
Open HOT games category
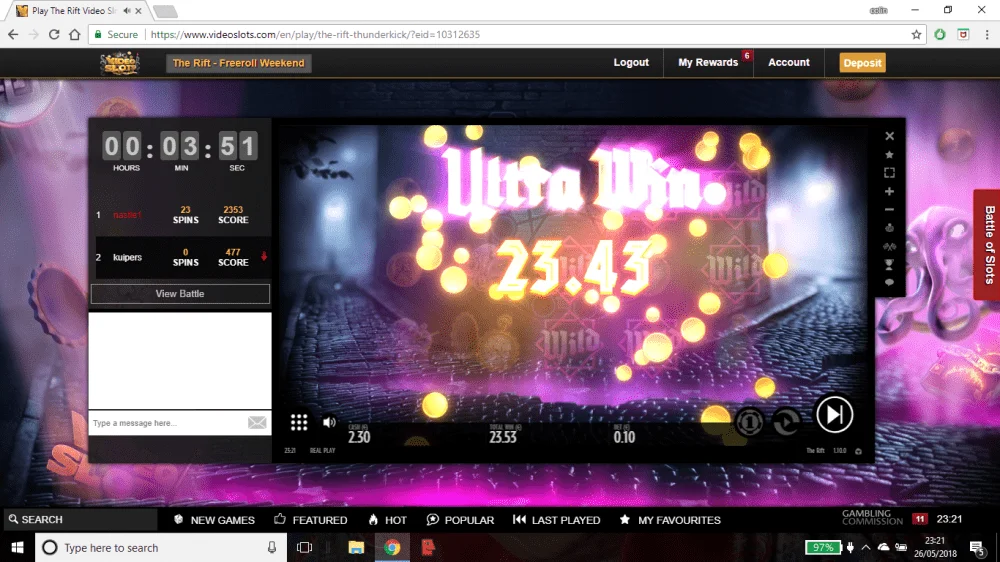point(387,520)
